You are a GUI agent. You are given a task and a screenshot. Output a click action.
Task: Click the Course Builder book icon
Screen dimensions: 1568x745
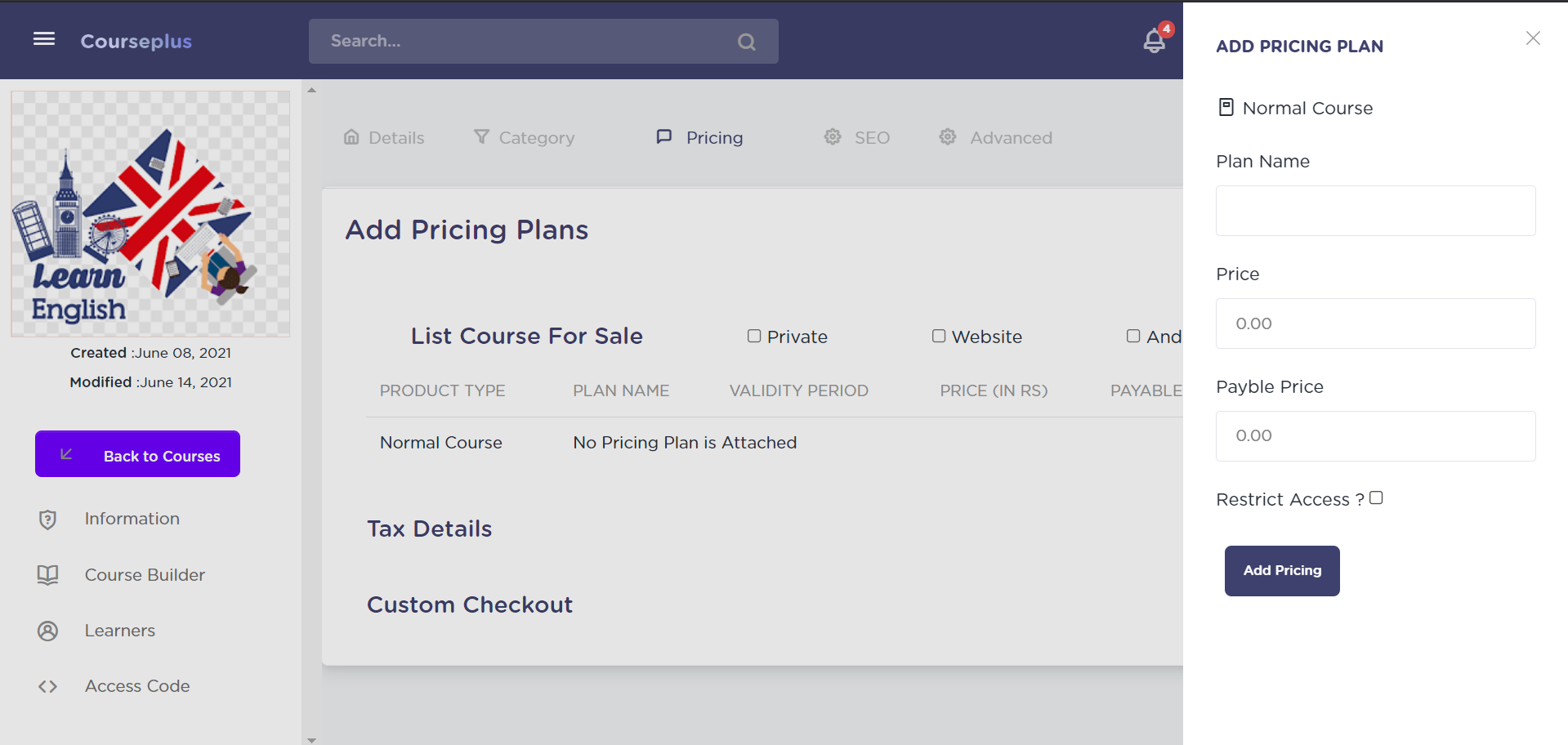48,575
